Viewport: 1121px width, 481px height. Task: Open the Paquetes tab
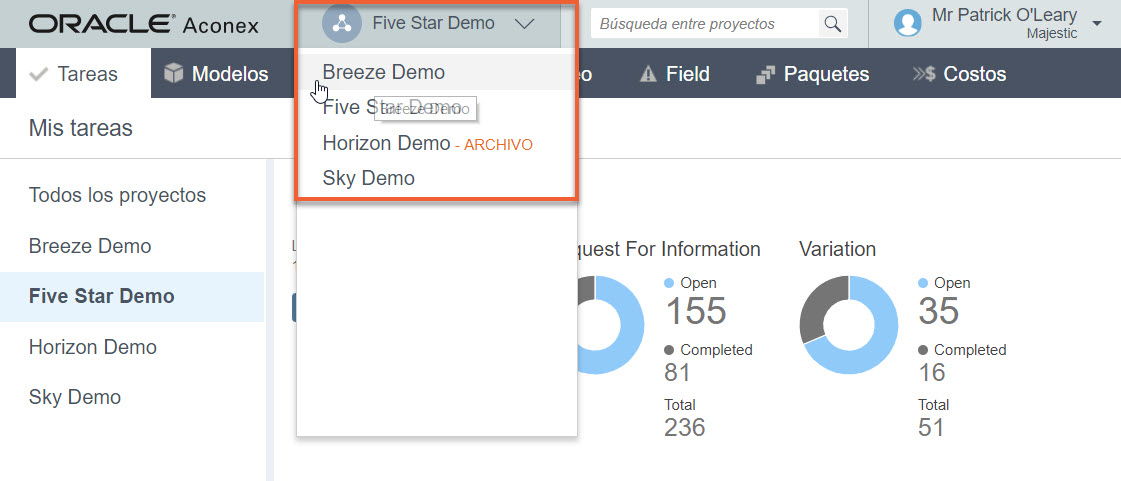(x=812, y=74)
